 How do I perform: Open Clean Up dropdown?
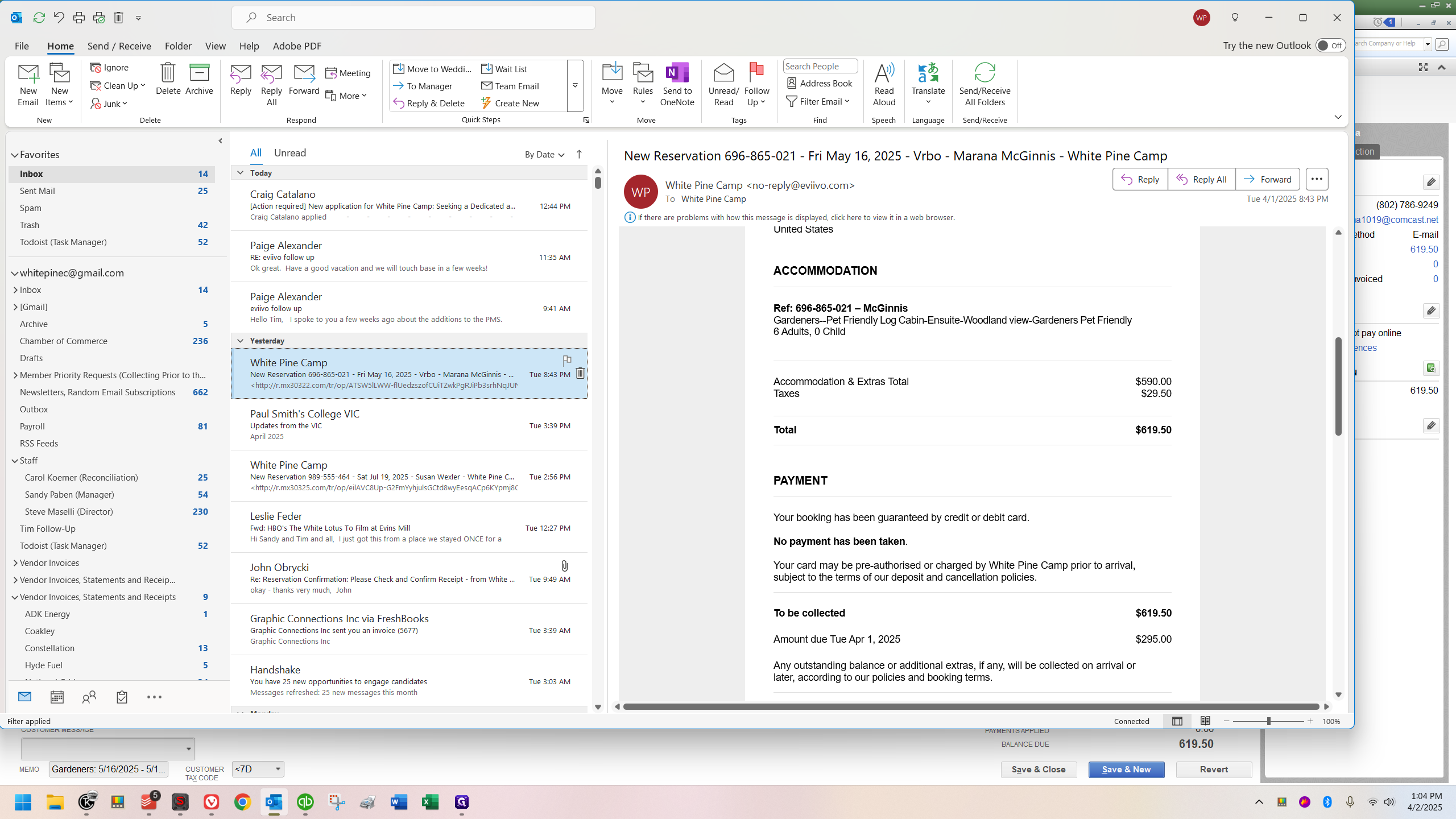[x=118, y=85]
